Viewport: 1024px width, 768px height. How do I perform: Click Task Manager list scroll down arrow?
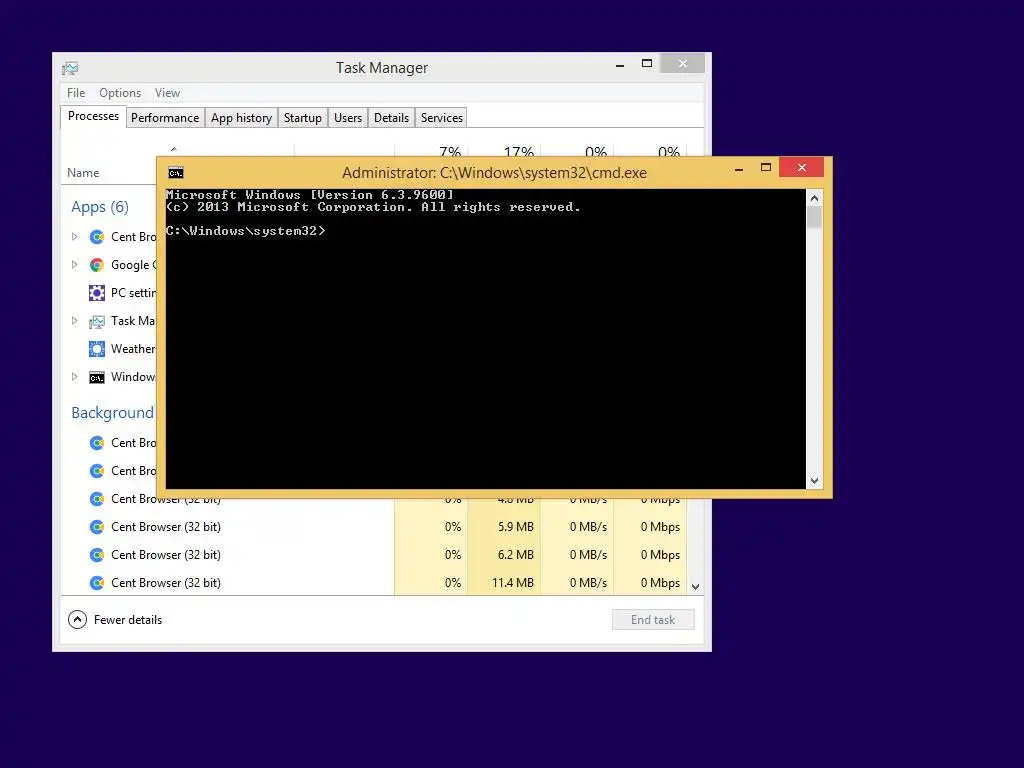tap(696, 586)
